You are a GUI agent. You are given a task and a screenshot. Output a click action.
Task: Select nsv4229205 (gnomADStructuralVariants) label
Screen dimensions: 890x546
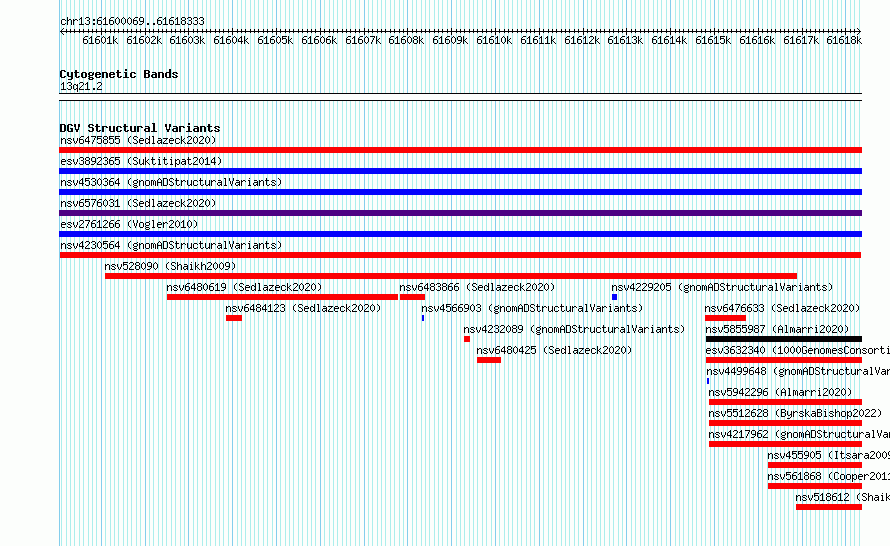coord(722,287)
